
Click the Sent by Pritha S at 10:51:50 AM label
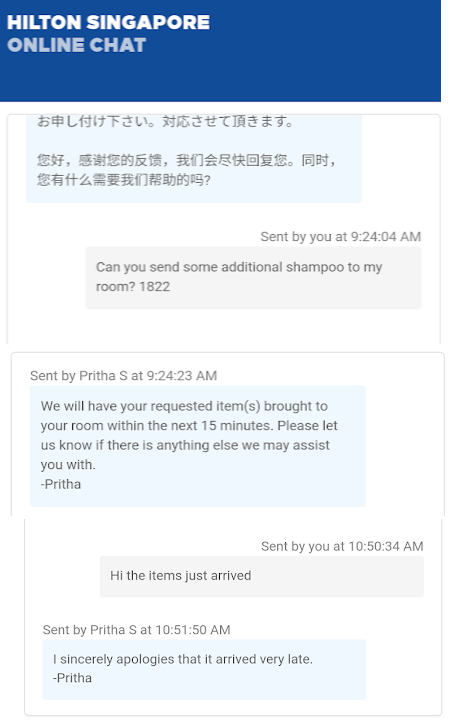[x=136, y=630]
